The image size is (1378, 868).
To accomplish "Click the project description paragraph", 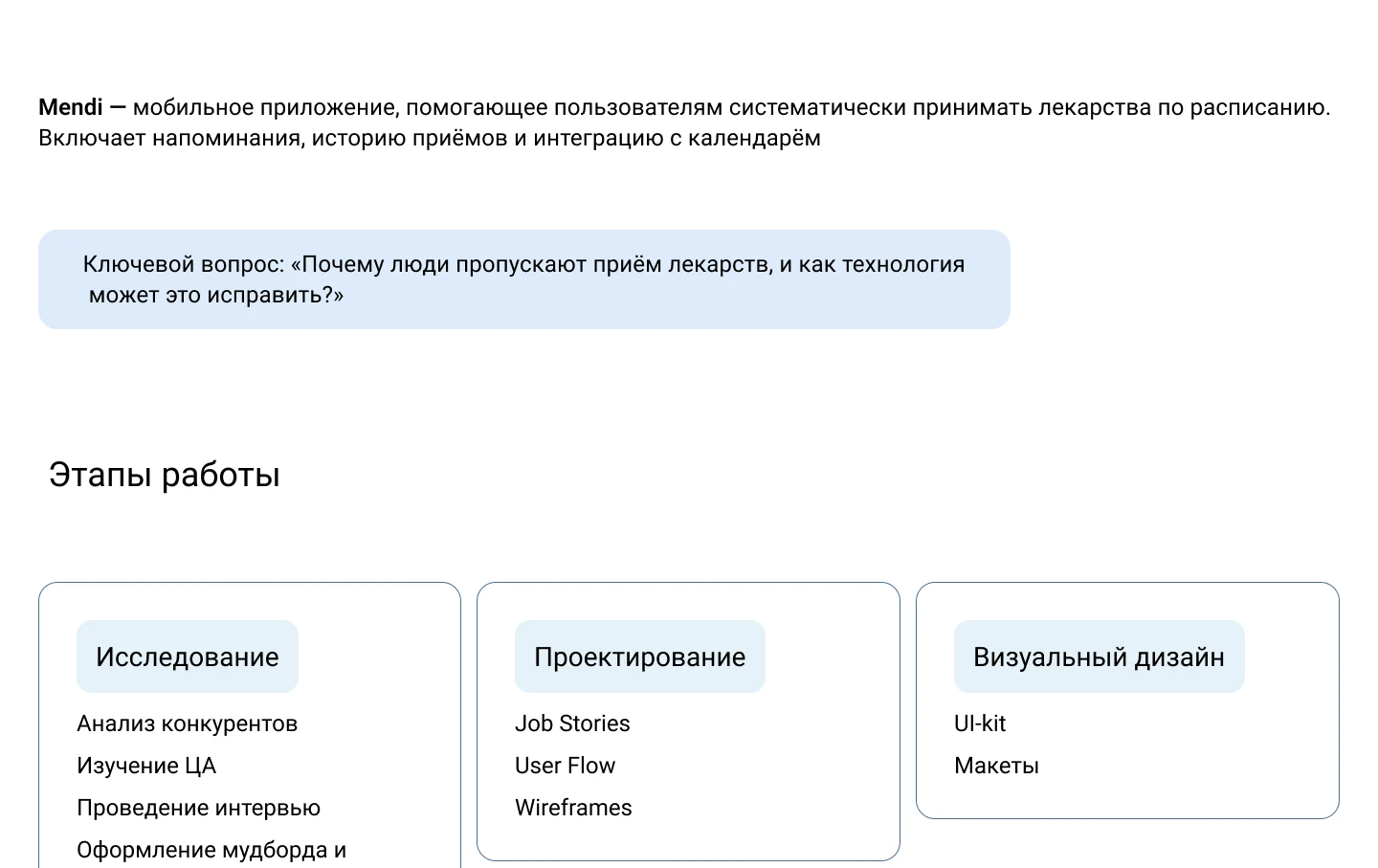I will click(x=684, y=122).
